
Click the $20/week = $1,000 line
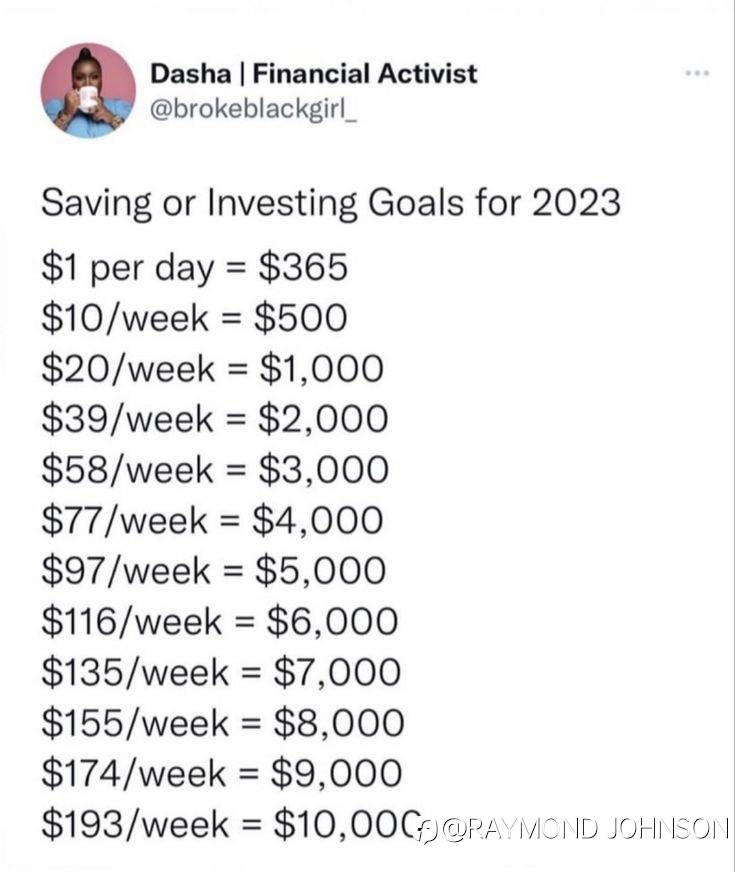212,369
